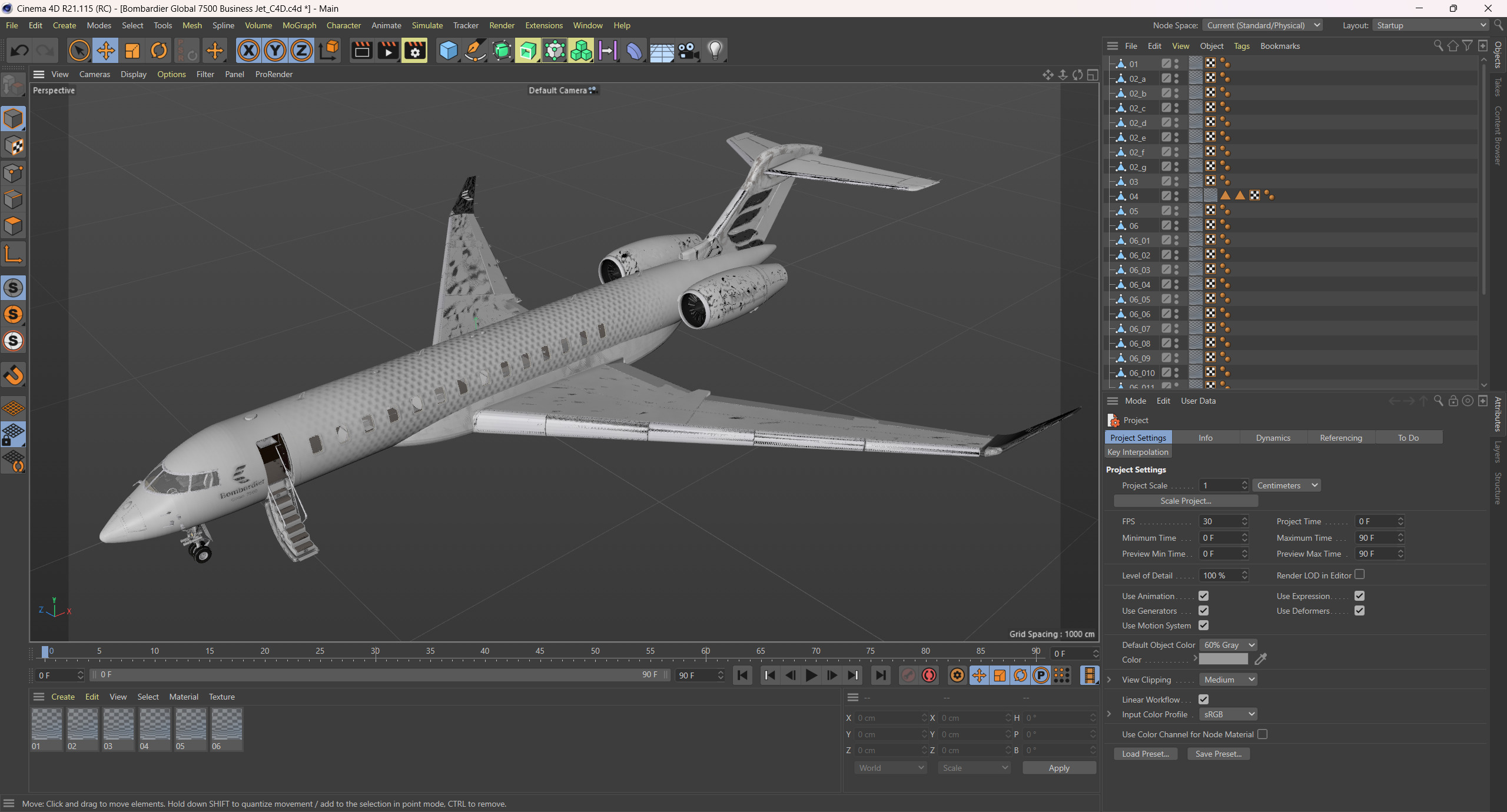Image resolution: width=1507 pixels, height=812 pixels.
Task: Enable Points mode in left sidebar
Action: (14, 173)
